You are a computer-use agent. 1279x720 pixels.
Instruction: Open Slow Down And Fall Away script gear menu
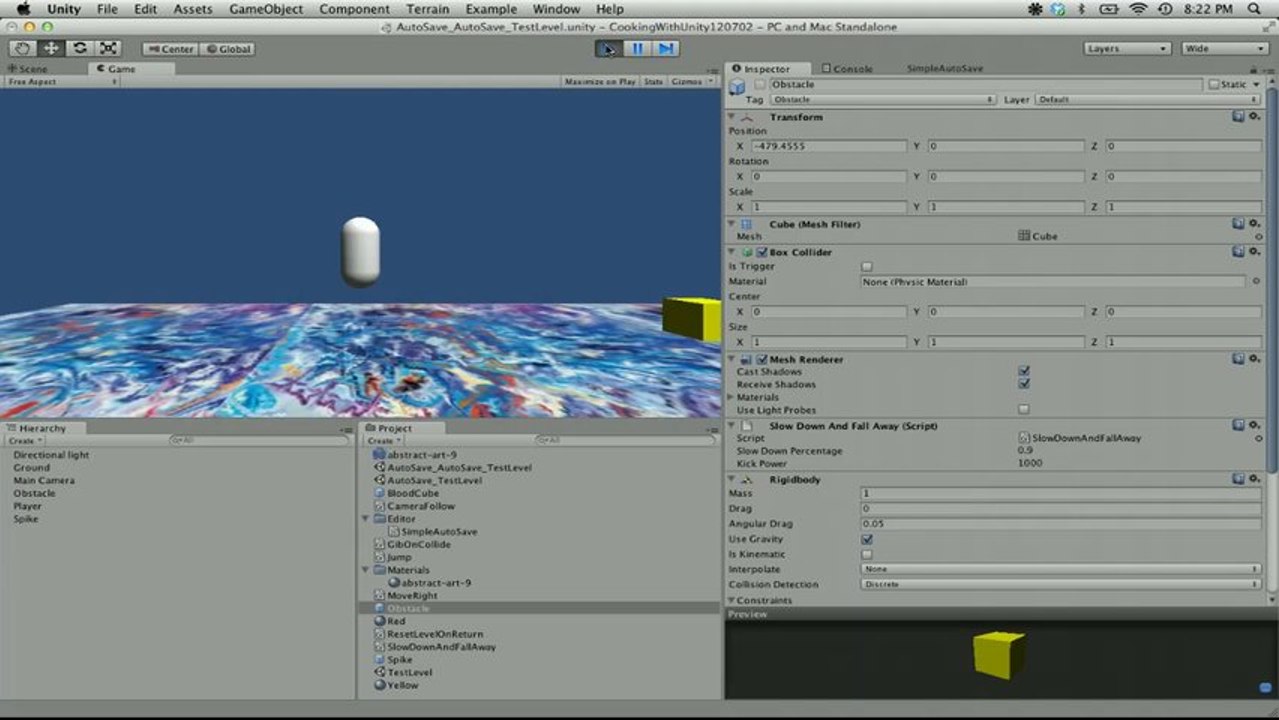[1253, 426]
